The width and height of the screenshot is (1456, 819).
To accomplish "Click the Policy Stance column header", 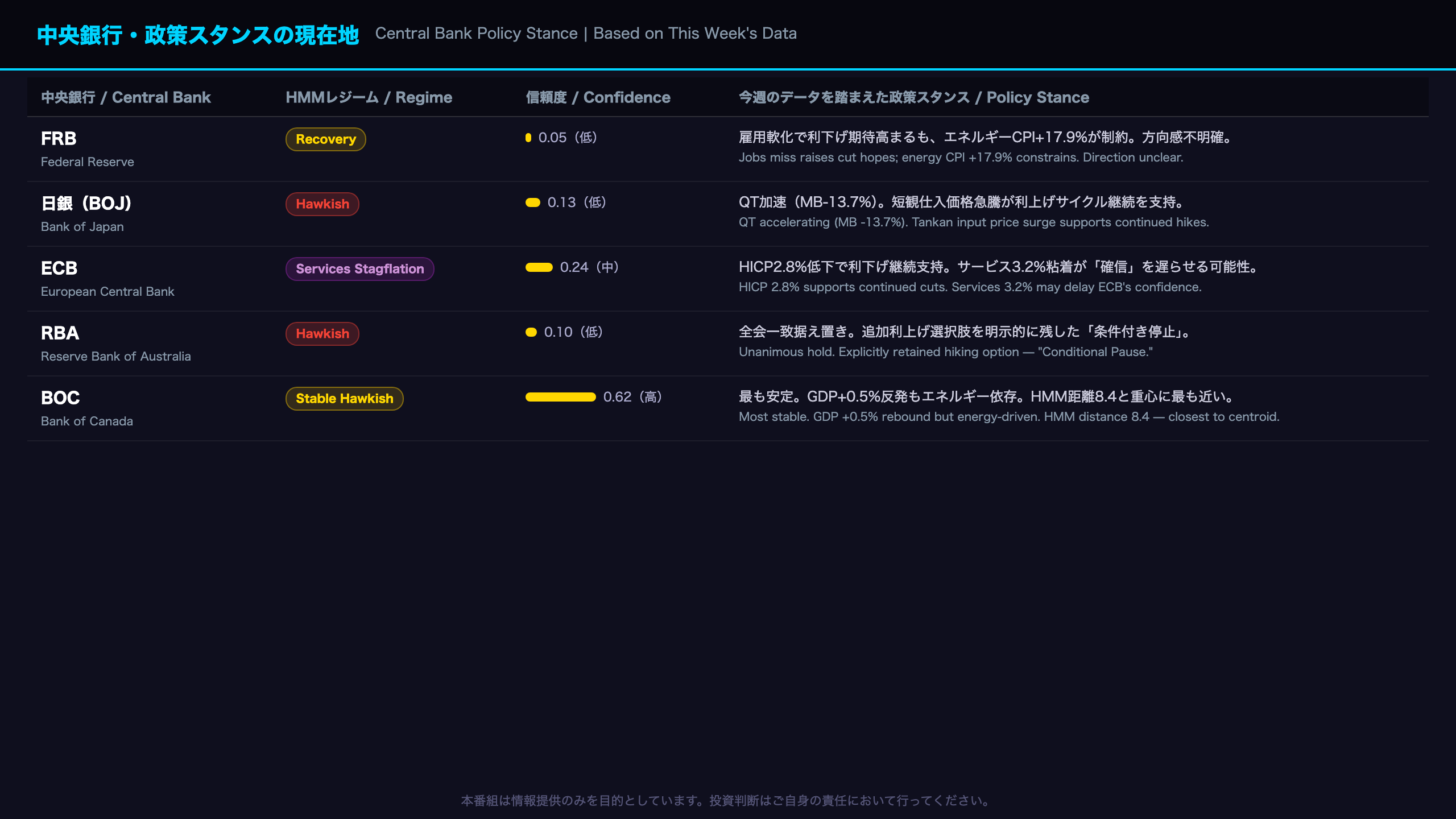I will 914,97.
